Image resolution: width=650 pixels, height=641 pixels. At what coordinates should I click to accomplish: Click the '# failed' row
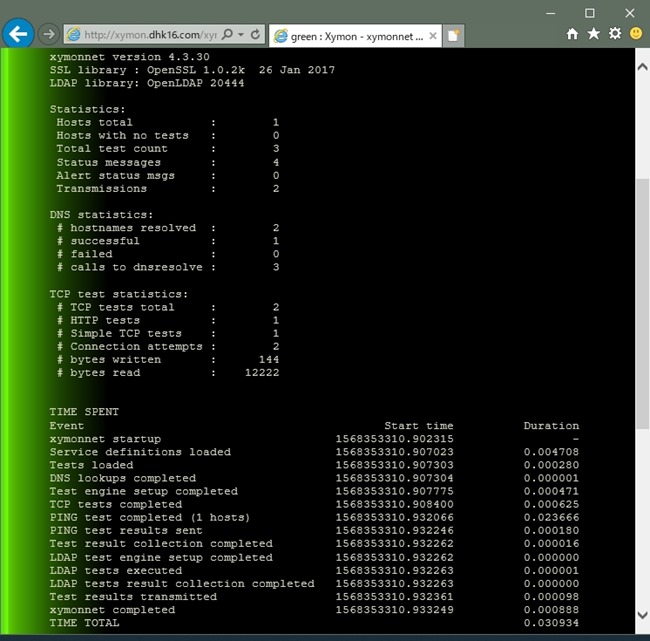(168, 254)
